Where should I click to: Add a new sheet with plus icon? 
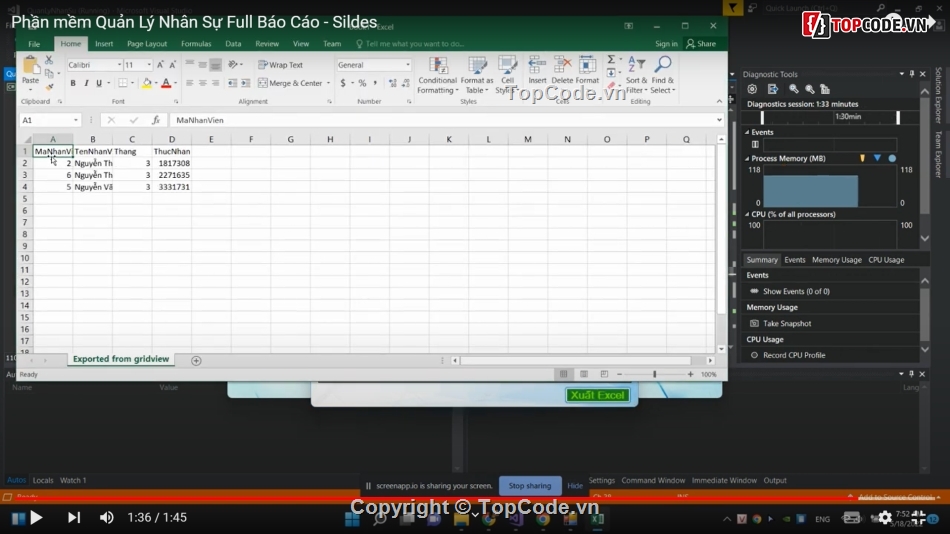coord(196,361)
